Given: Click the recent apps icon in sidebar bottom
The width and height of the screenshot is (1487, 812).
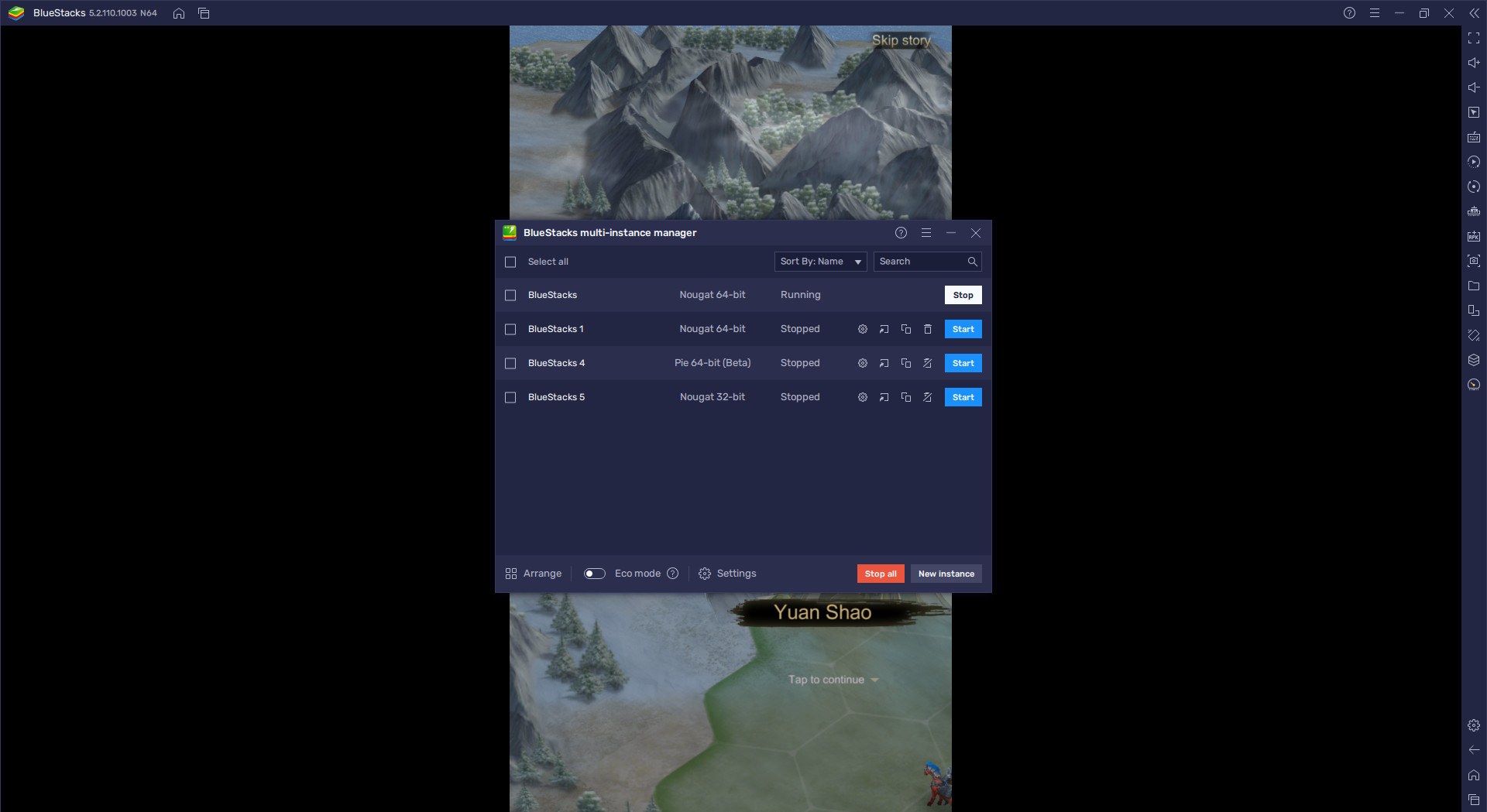Looking at the screenshot, I should click(1473, 800).
